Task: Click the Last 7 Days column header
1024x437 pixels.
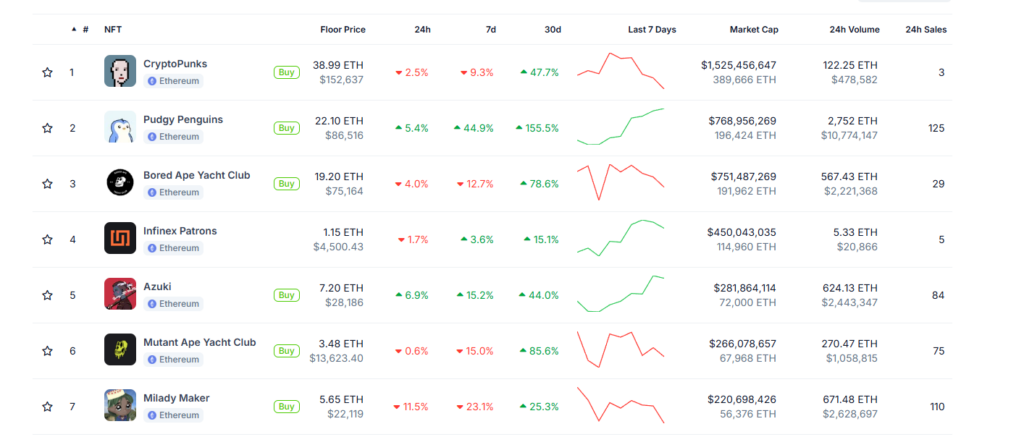Action: tap(652, 29)
